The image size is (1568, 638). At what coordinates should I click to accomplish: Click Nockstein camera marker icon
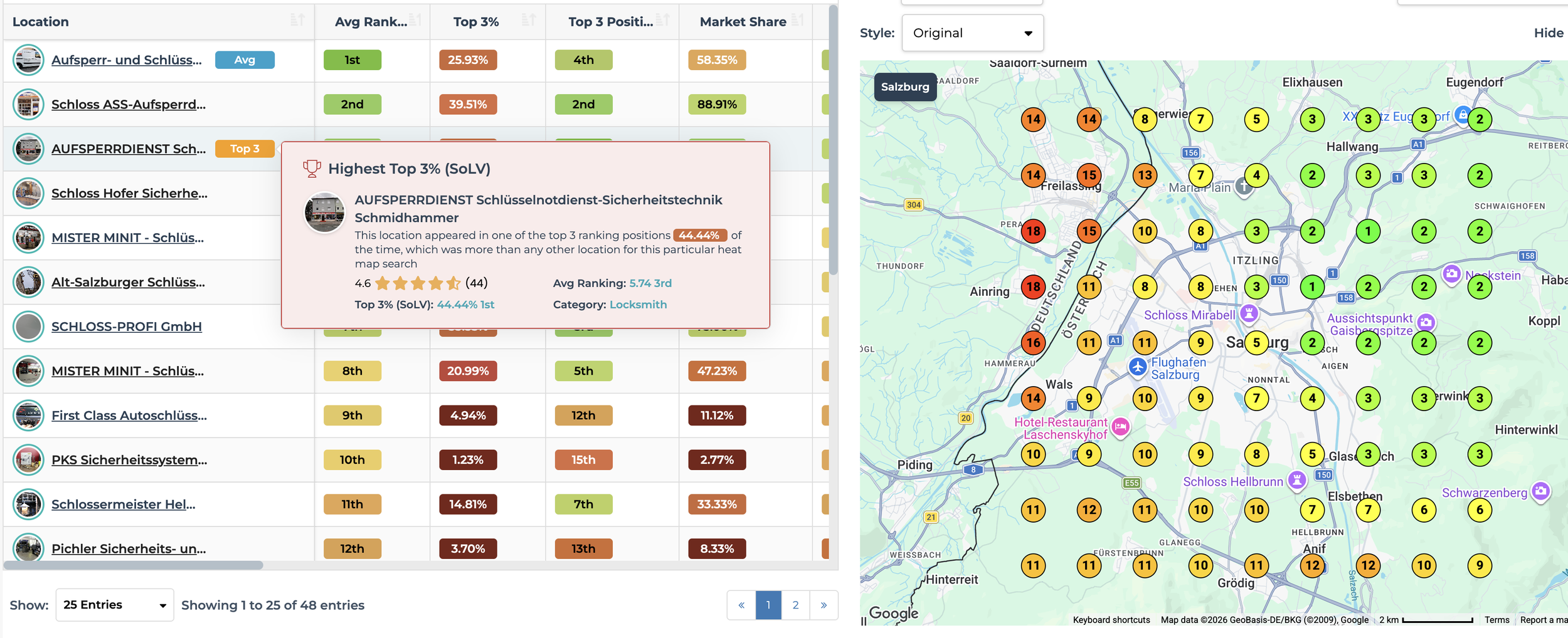point(1451,274)
